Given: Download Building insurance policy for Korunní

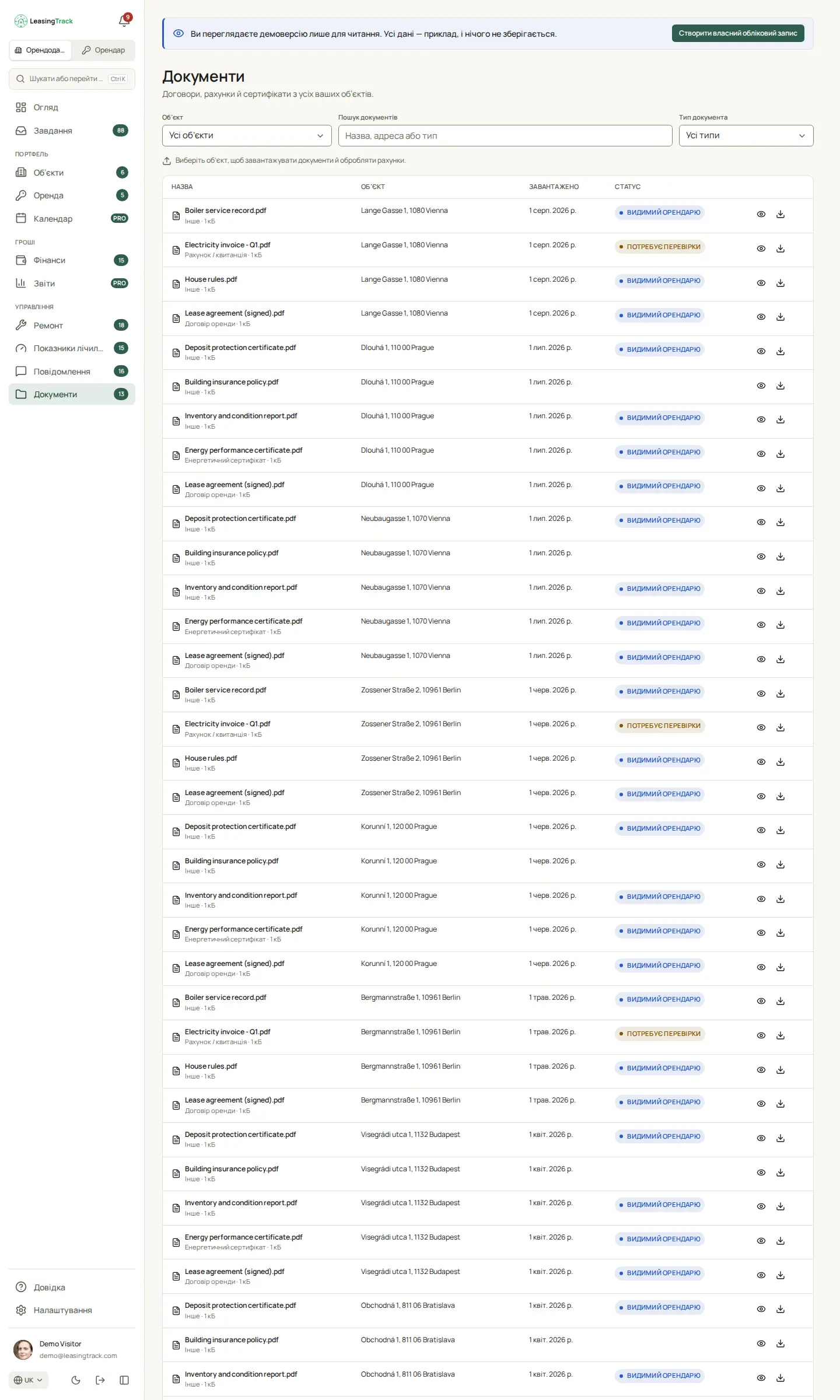Looking at the screenshot, I should (780, 864).
